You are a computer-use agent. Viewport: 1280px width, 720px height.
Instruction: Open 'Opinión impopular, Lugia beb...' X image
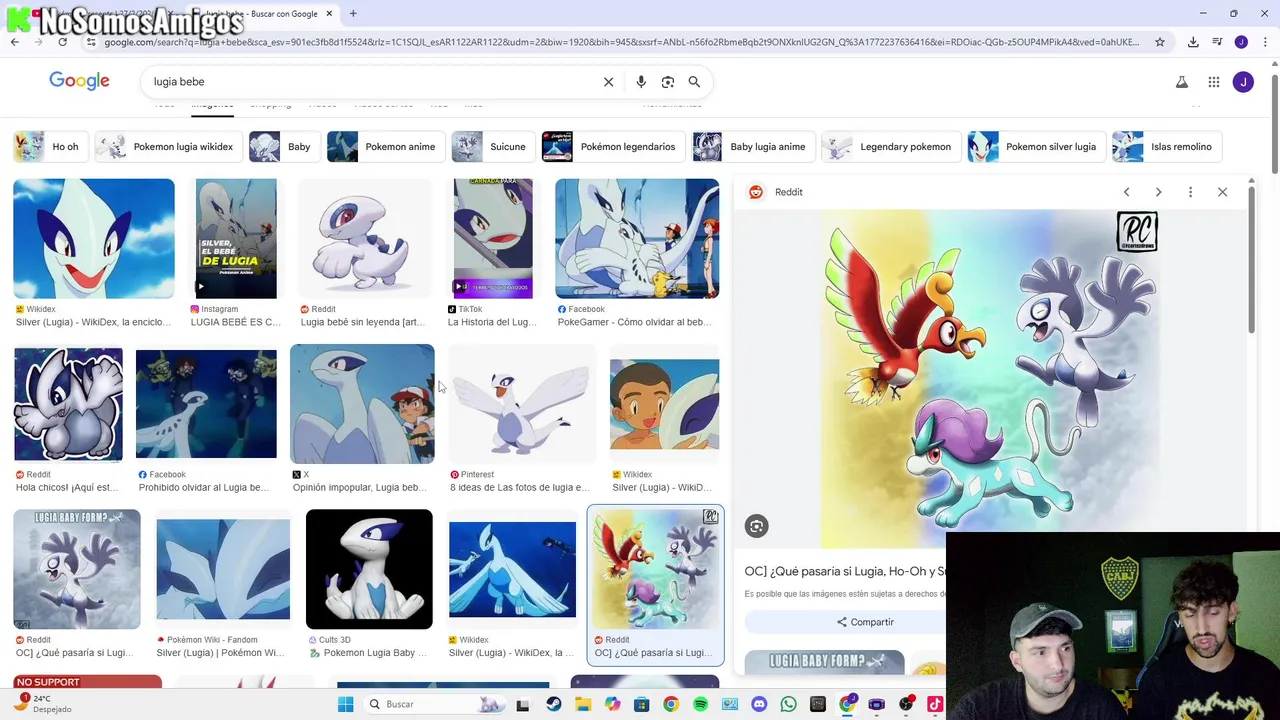point(362,404)
